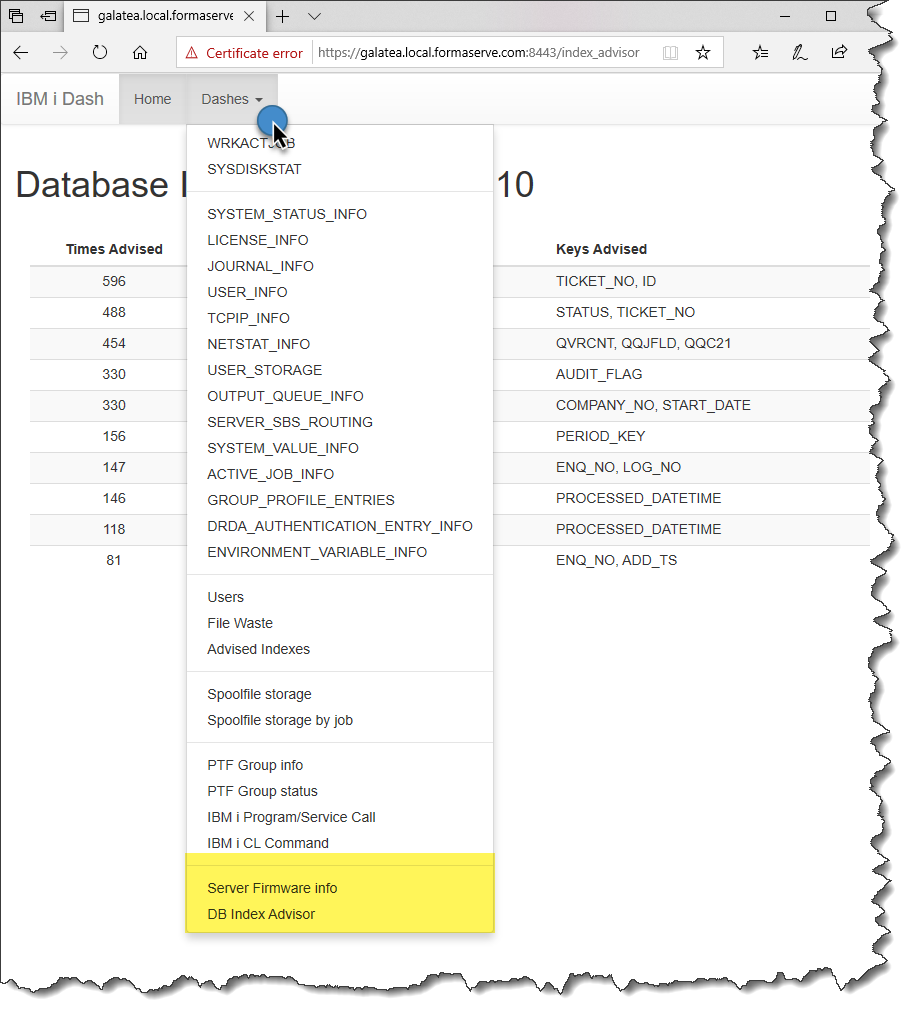Open reading view book icon
The width and height of the screenshot is (915, 1016).
pyautogui.click(x=670, y=53)
